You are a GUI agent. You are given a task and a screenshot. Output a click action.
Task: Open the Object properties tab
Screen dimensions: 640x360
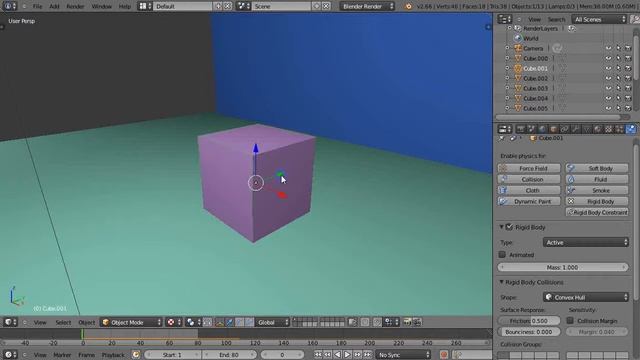pyautogui.click(x=553, y=129)
